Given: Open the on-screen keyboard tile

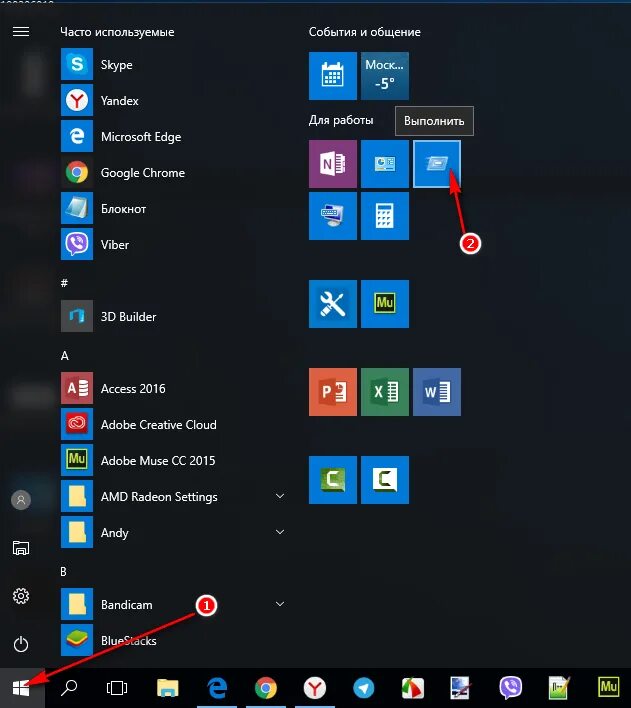Looking at the screenshot, I should pyautogui.click(x=333, y=216).
